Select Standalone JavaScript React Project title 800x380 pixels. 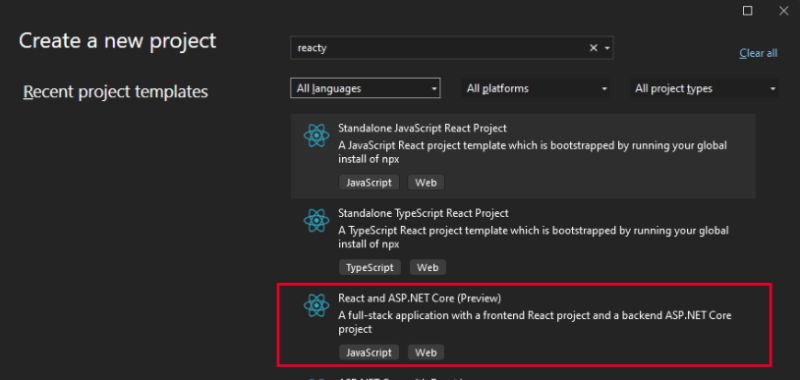pyautogui.click(x=422, y=128)
